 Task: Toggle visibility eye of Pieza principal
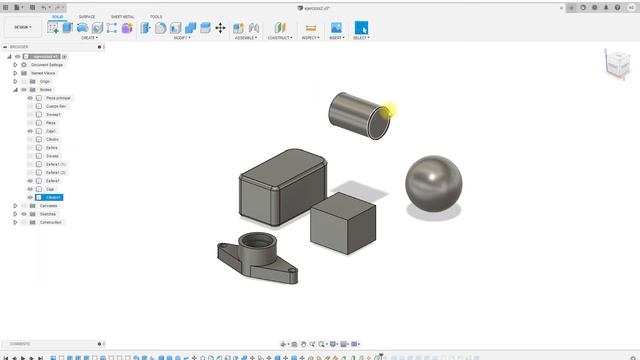coord(30,98)
